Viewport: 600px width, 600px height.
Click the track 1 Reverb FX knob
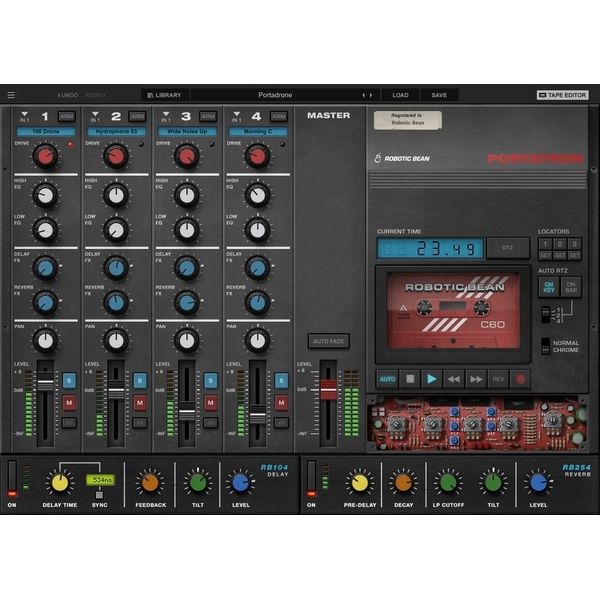(x=46, y=303)
